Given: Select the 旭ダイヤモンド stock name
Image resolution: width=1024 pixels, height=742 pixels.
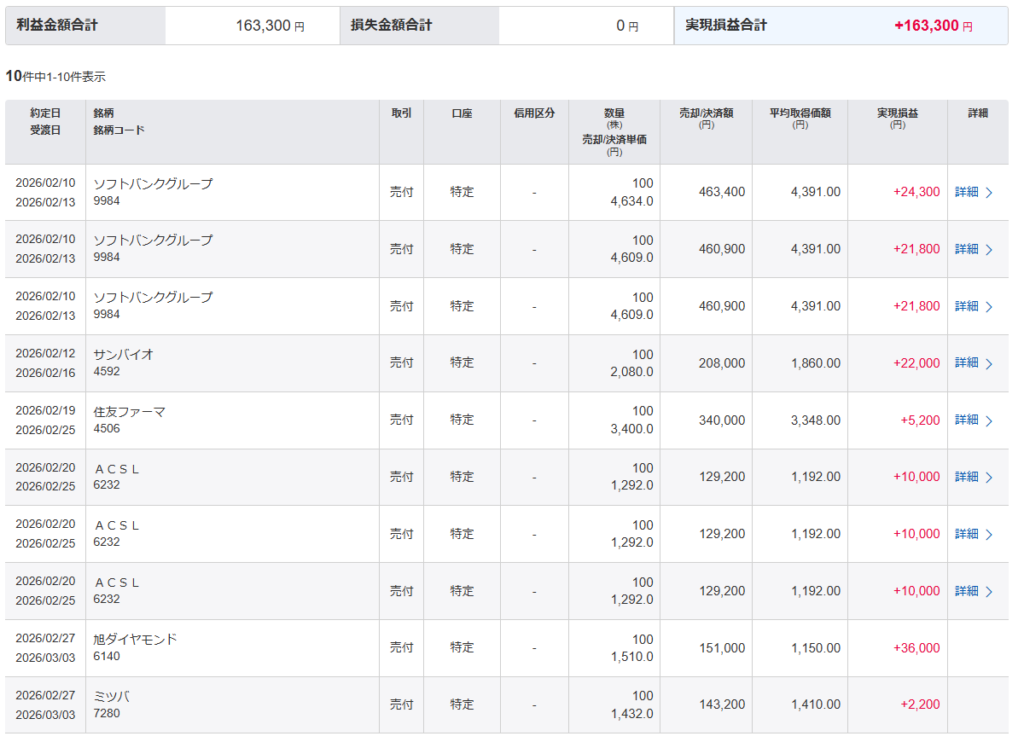Looking at the screenshot, I should coord(135,639).
